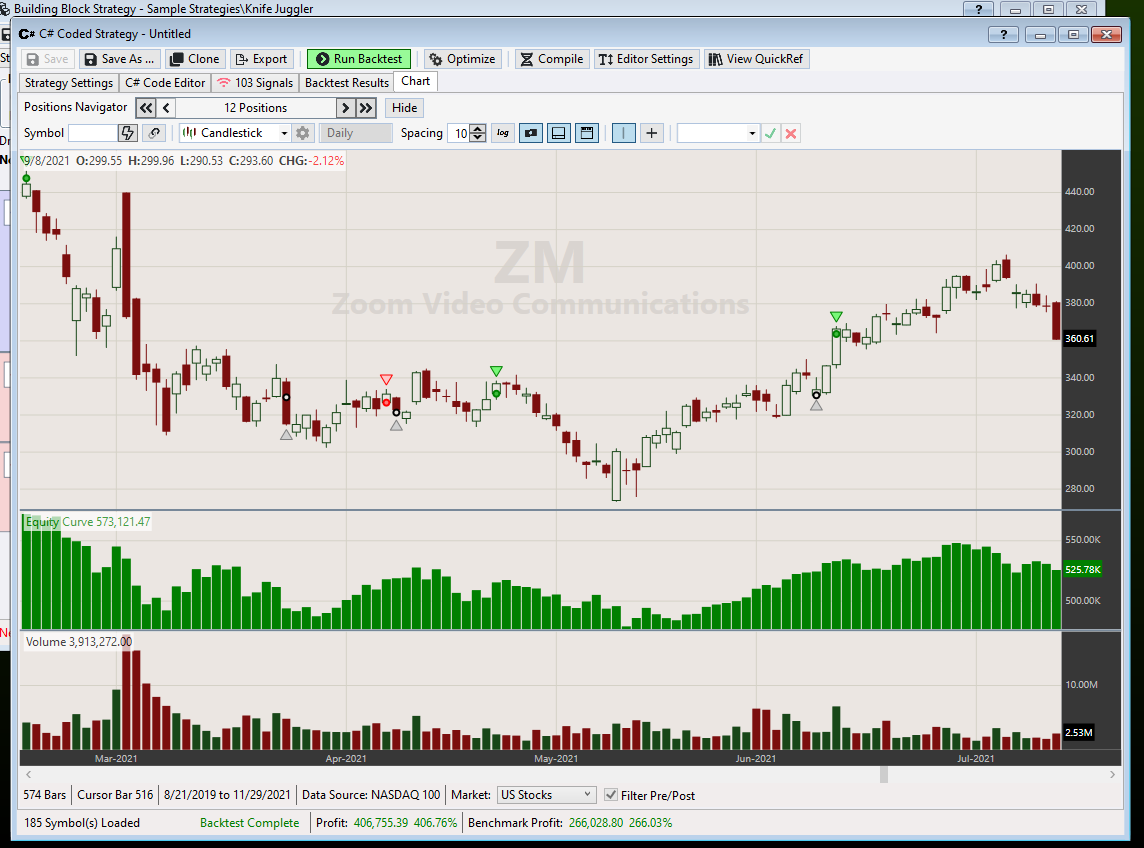Toggle vertical line cursor
The height and width of the screenshot is (848, 1144).
pyautogui.click(x=624, y=133)
